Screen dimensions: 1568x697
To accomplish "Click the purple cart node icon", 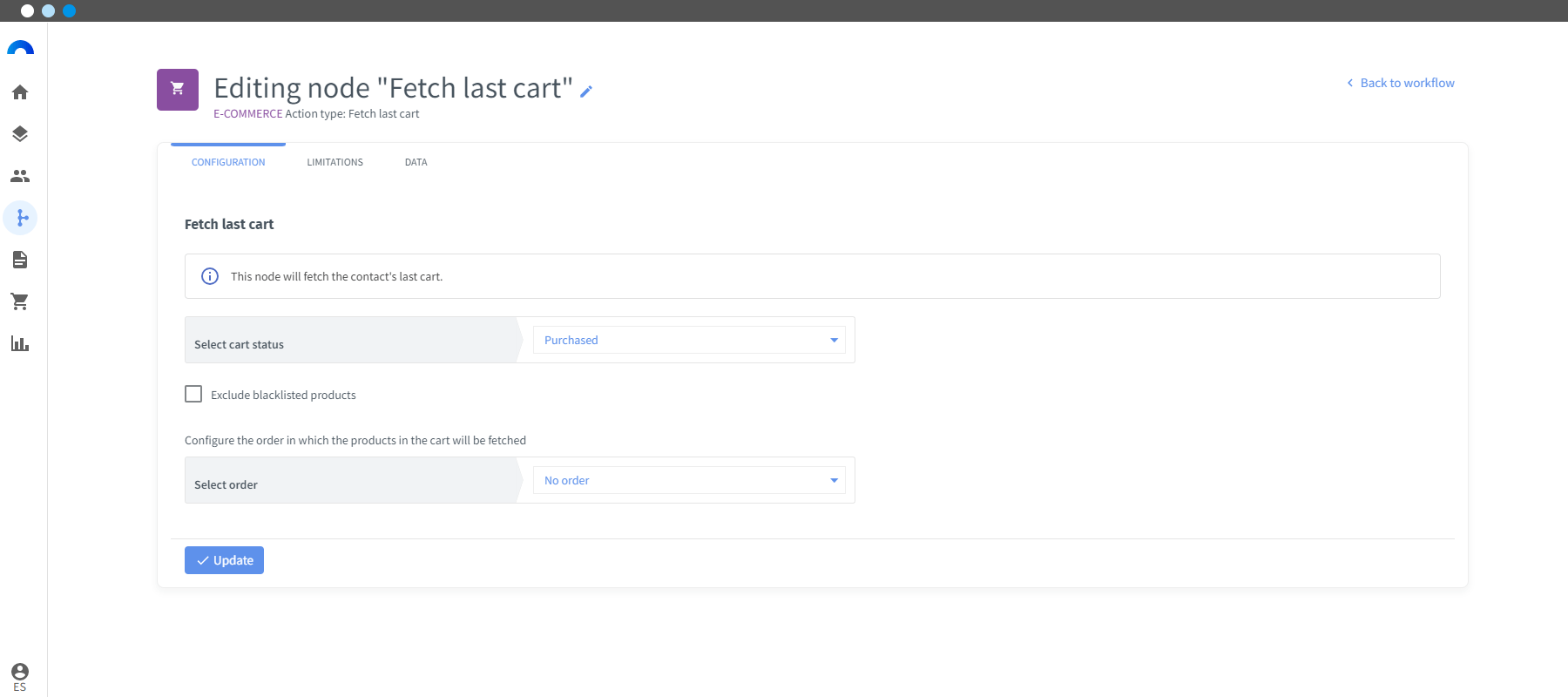I will tap(178, 90).
